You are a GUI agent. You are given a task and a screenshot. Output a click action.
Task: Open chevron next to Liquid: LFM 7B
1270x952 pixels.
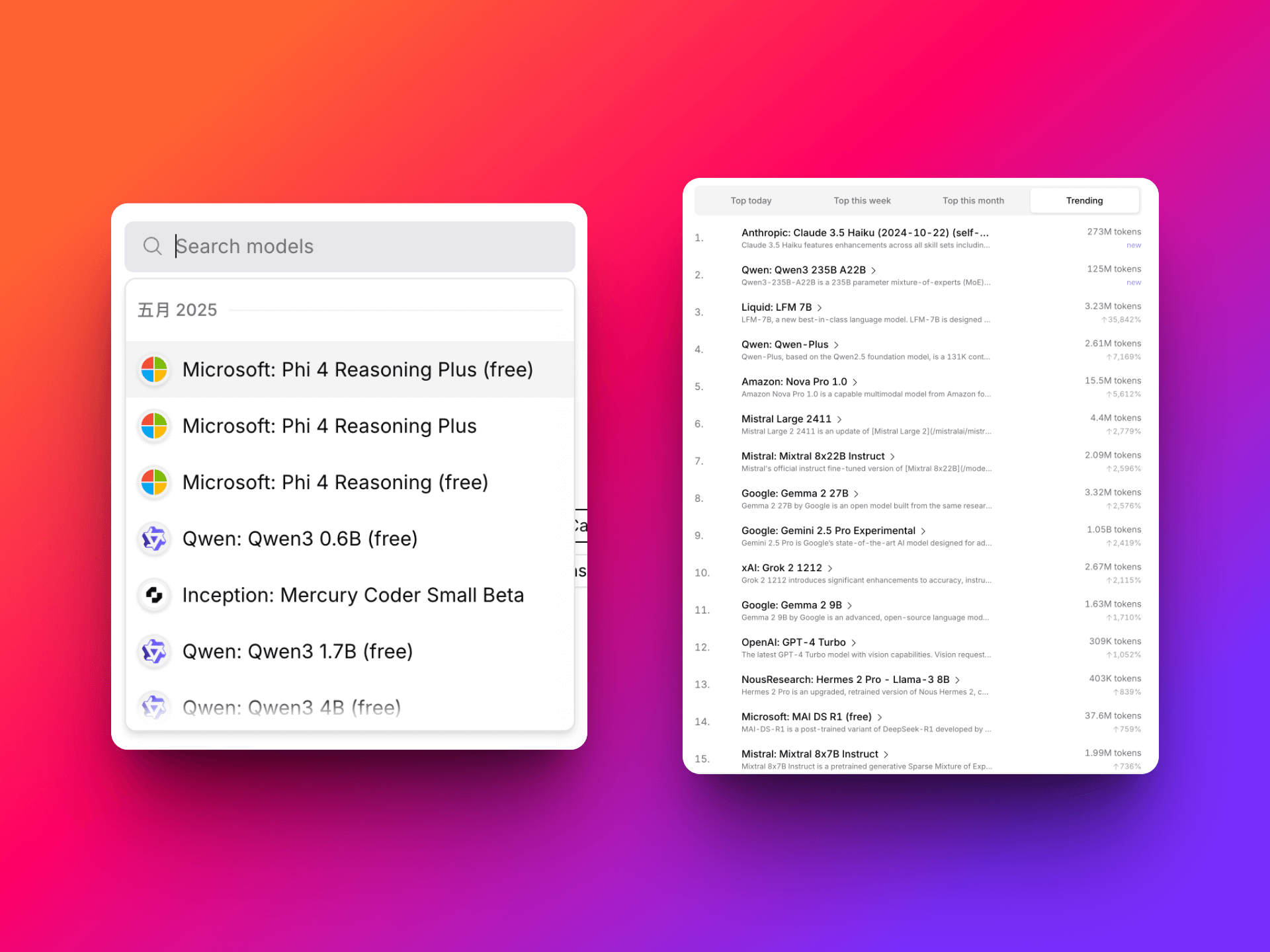(x=820, y=307)
